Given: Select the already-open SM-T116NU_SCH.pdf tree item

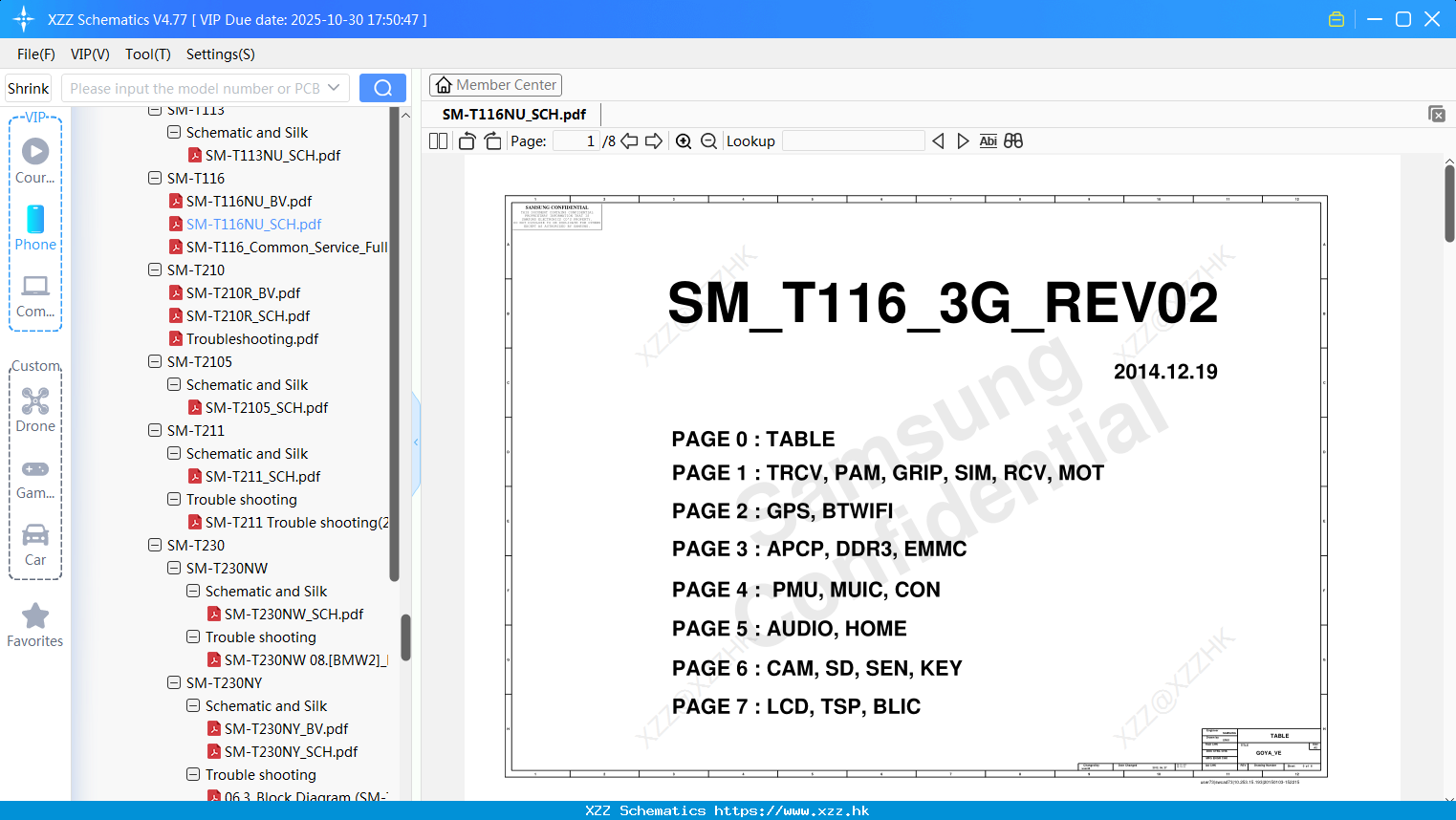Looking at the screenshot, I should (253, 224).
